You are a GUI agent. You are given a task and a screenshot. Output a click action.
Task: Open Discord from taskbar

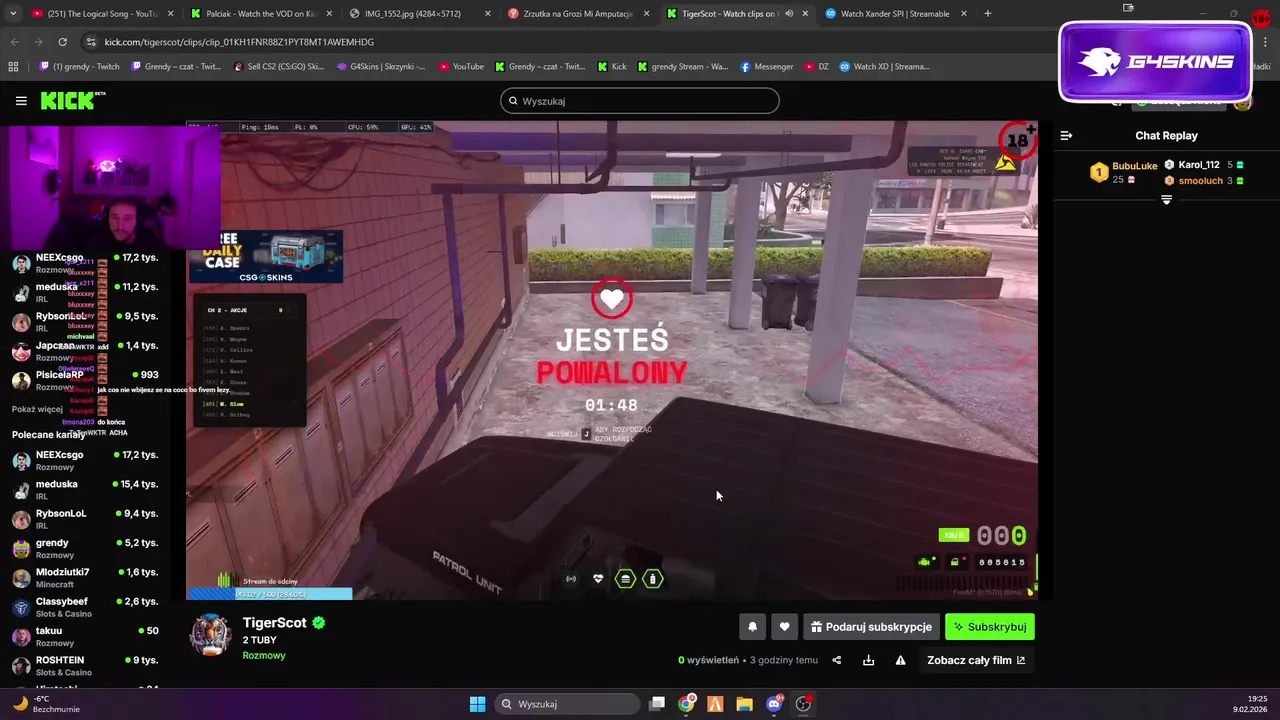click(x=774, y=704)
